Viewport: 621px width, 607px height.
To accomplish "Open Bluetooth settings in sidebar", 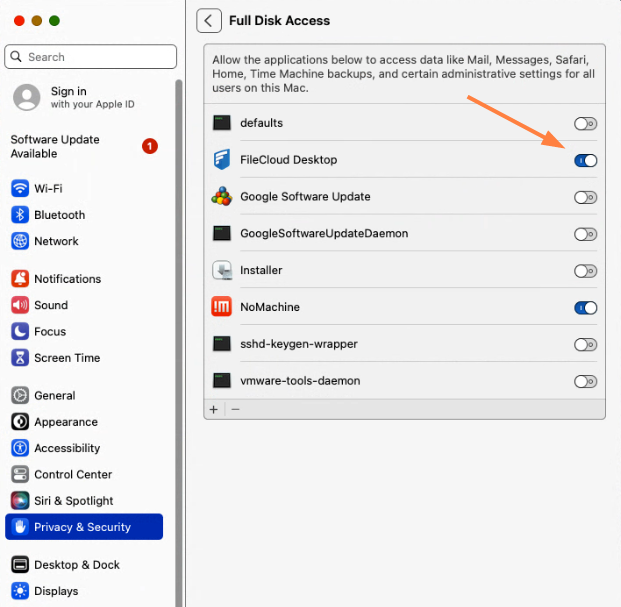I will click(x=59, y=215).
